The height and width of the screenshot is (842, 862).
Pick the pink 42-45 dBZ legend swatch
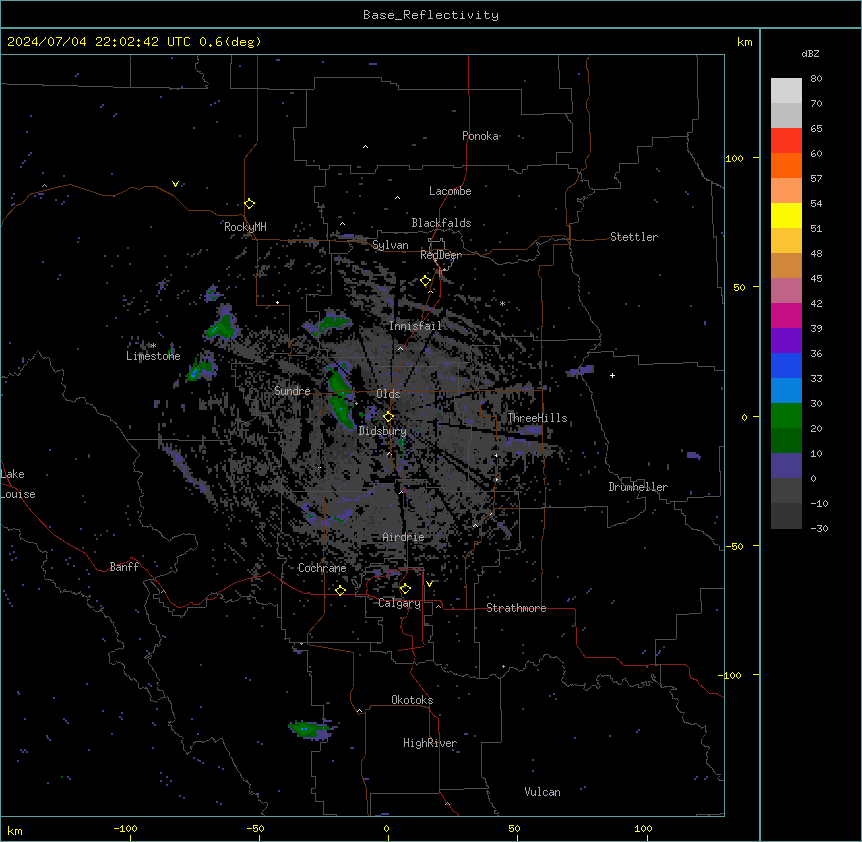(786, 290)
